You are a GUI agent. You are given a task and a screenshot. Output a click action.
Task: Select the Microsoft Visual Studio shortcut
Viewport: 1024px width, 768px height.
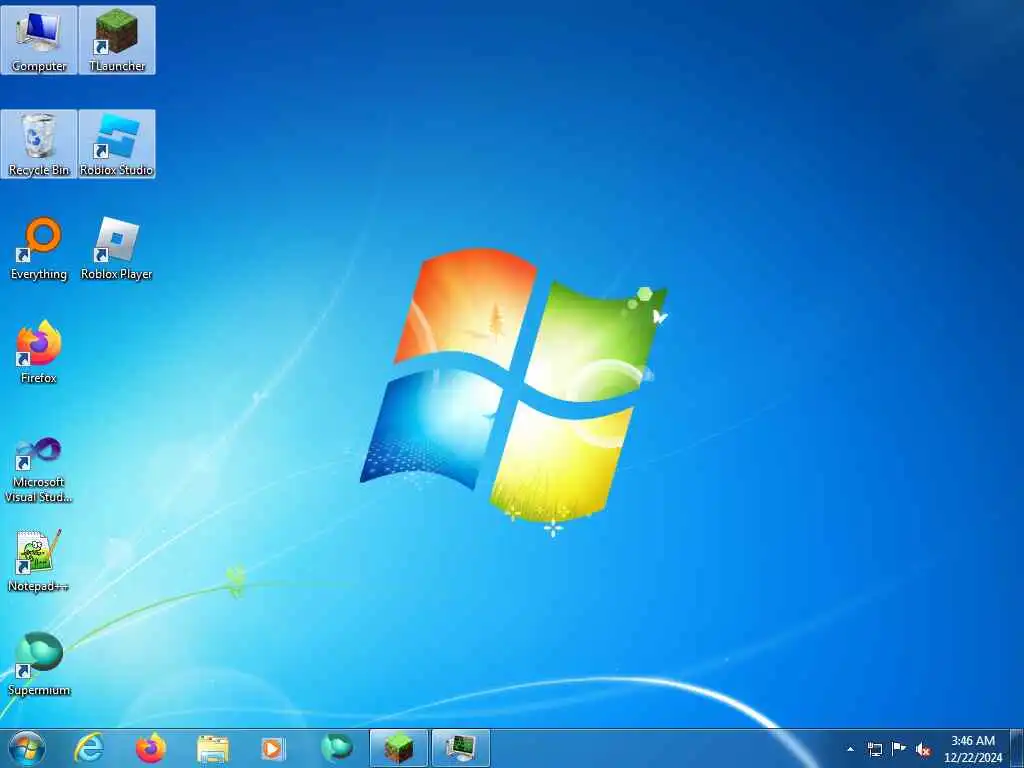[x=39, y=470]
